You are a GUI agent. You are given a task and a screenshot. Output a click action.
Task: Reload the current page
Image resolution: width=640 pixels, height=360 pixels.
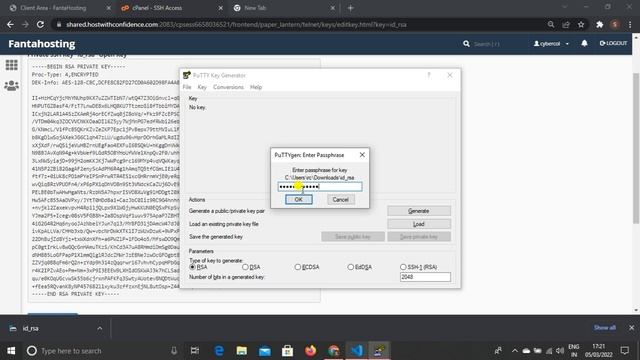(40, 24)
